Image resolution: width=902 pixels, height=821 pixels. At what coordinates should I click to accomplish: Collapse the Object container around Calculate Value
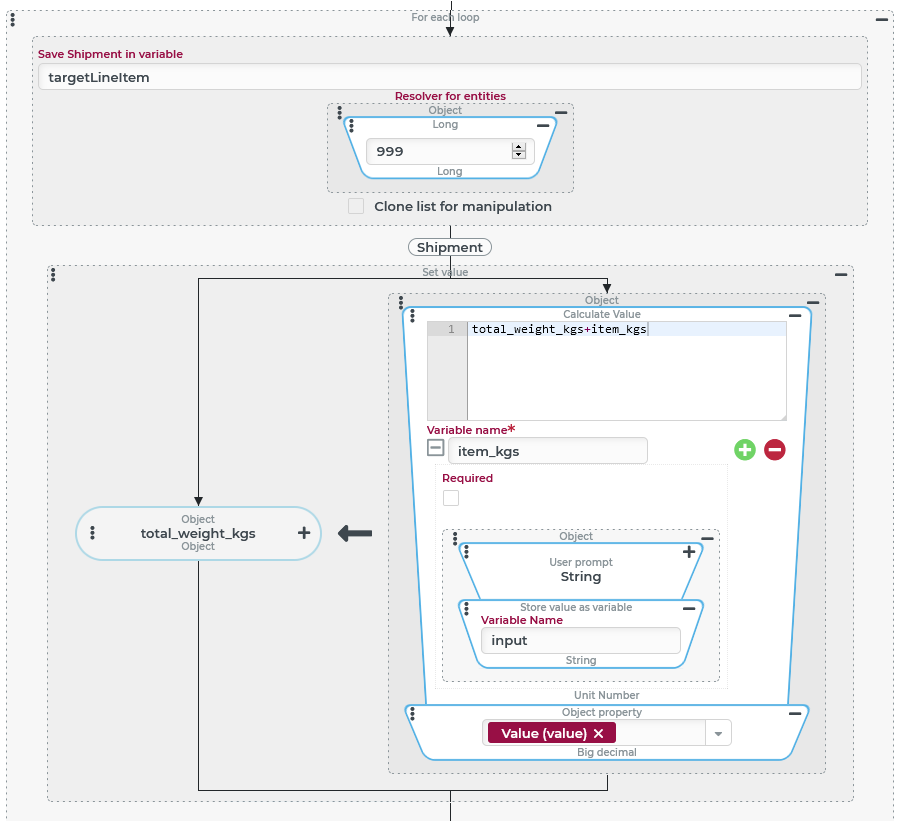pyautogui.click(x=813, y=302)
